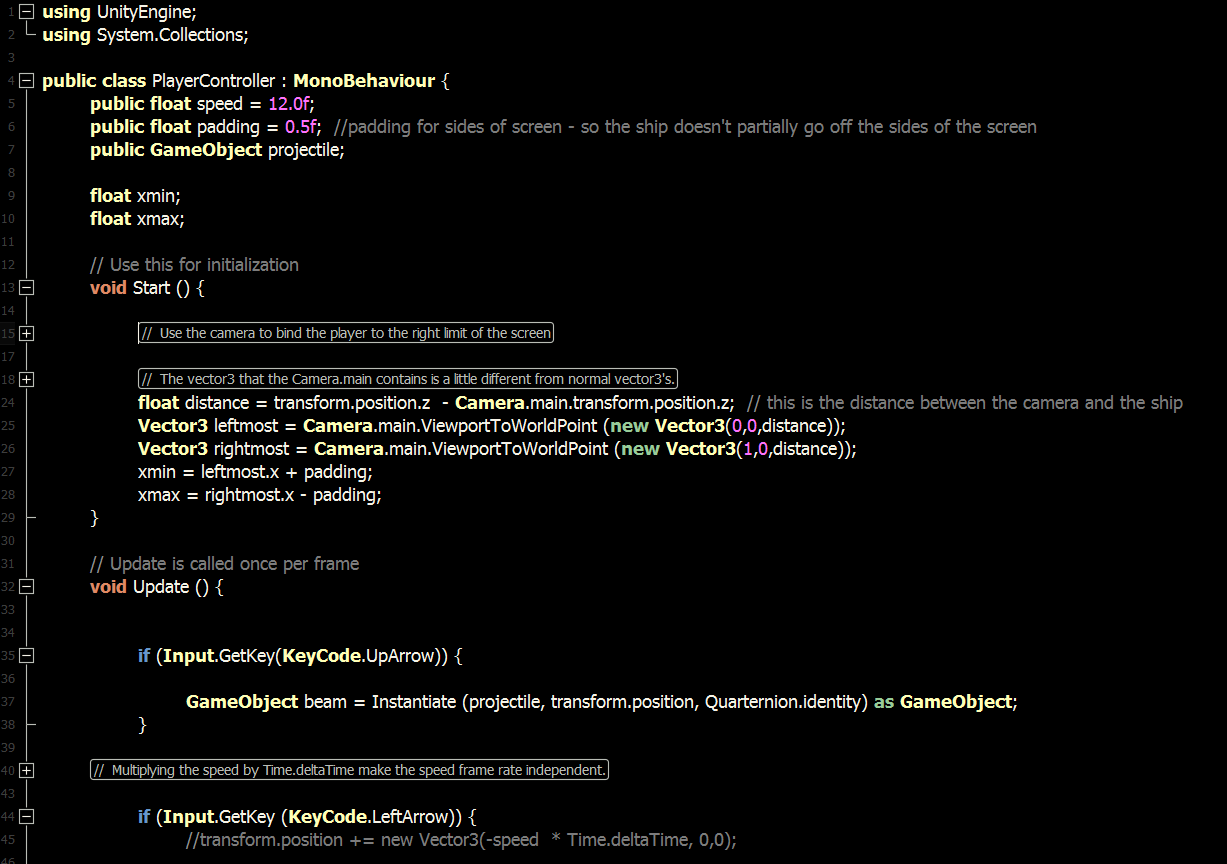
Task: Expand the collapsed vector3 explanation comment box
Action: (x=407, y=378)
